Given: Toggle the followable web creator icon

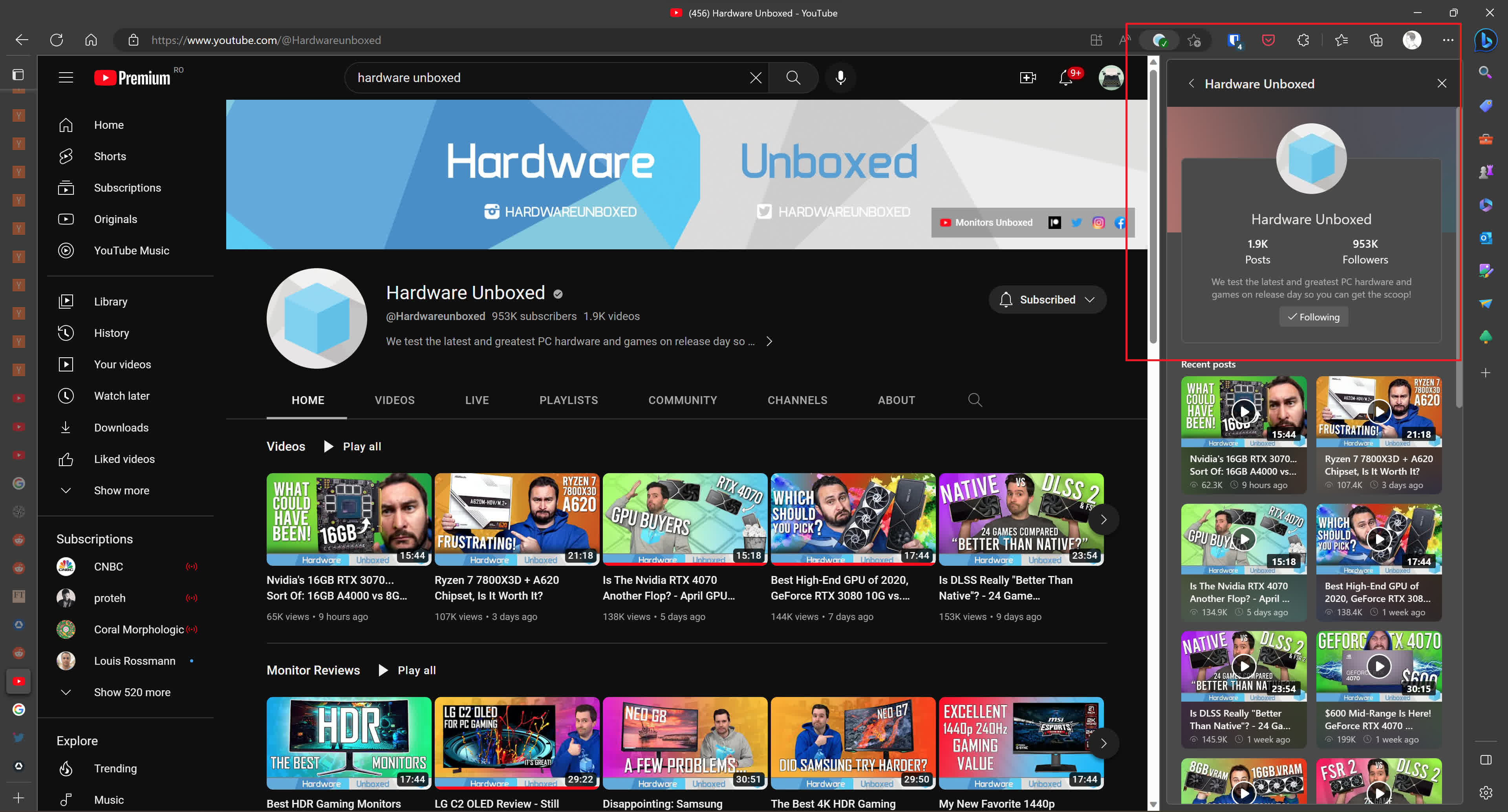Looking at the screenshot, I should coord(1159,40).
